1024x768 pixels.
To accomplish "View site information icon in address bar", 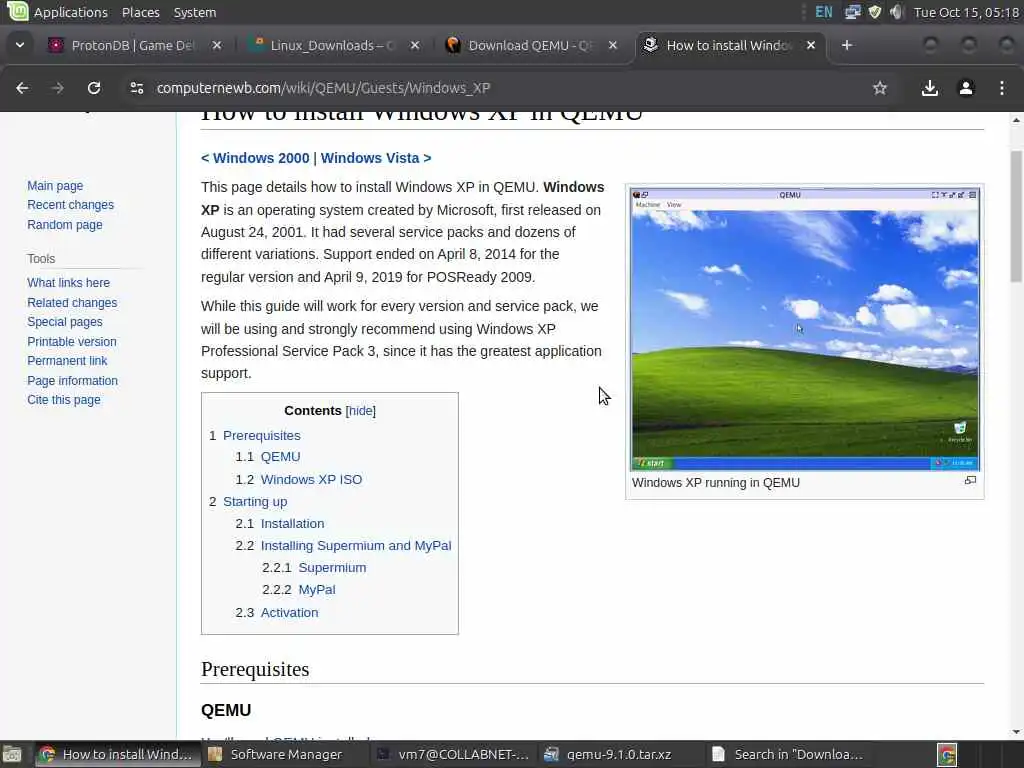I will click(x=136, y=88).
